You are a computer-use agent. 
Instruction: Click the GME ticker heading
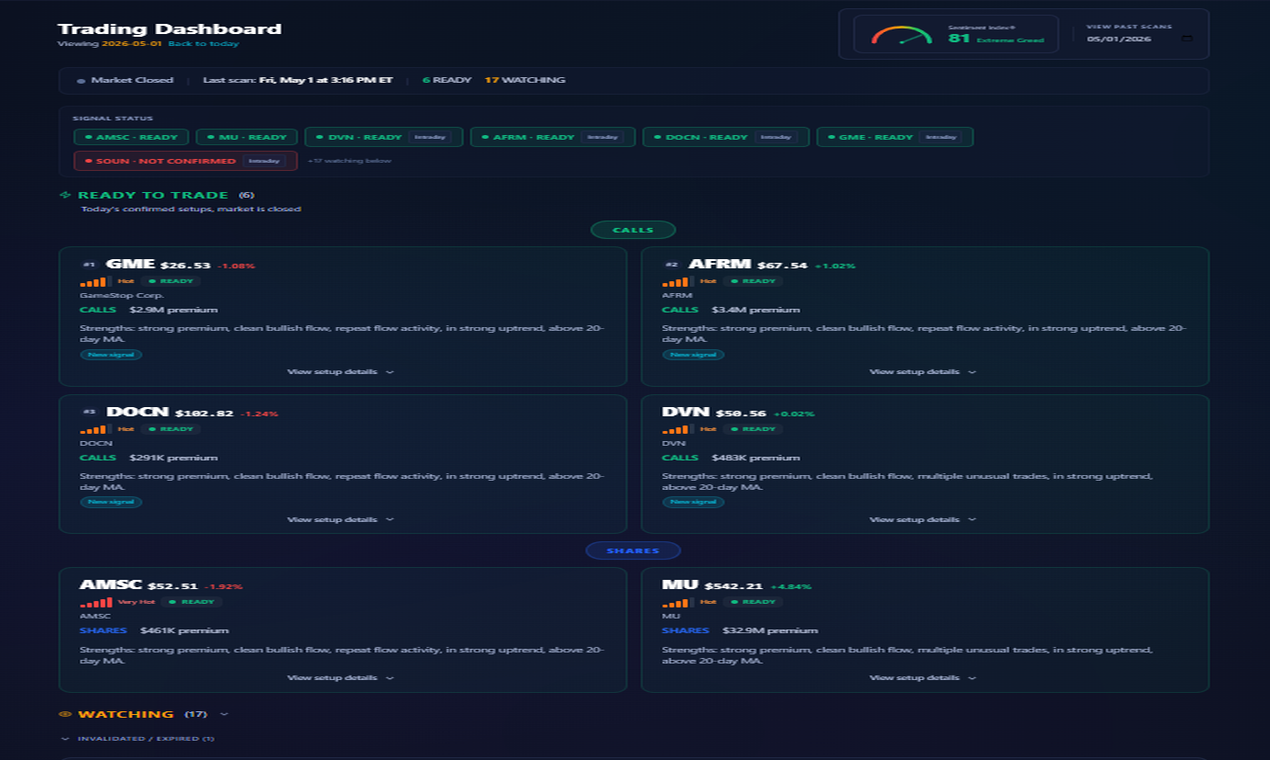pyautogui.click(x=130, y=264)
